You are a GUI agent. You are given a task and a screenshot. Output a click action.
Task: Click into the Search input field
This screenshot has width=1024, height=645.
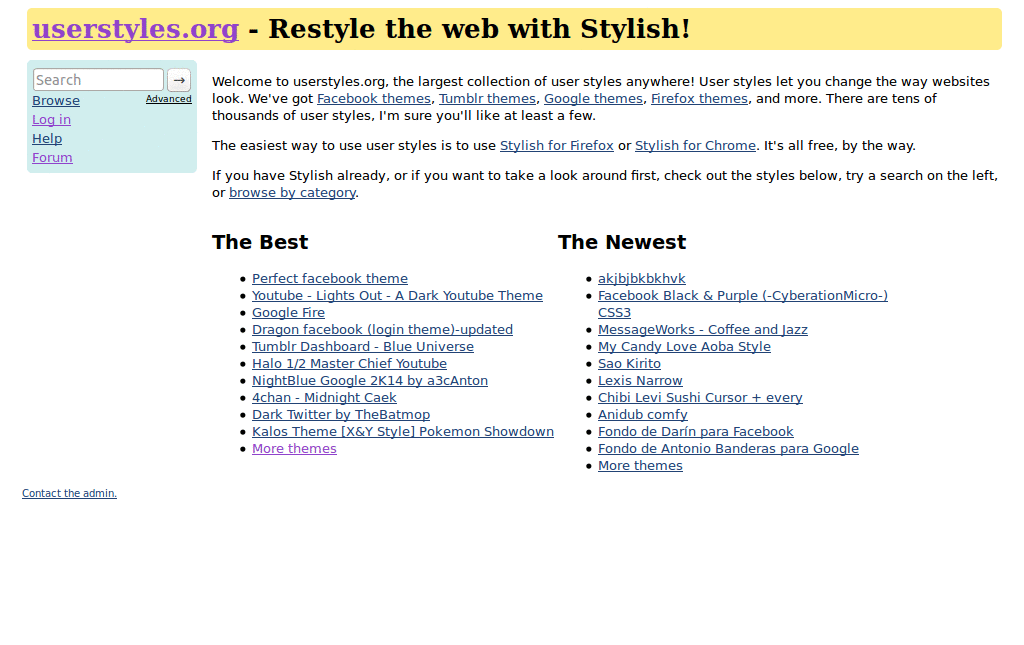98,80
